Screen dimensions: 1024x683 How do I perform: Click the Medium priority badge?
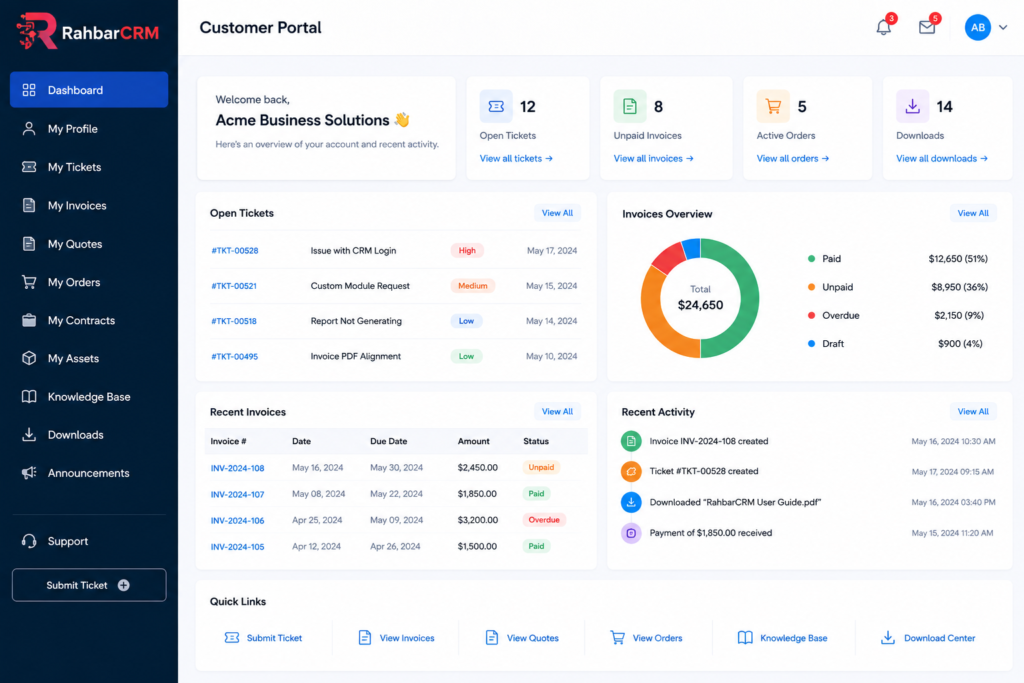(472, 286)
